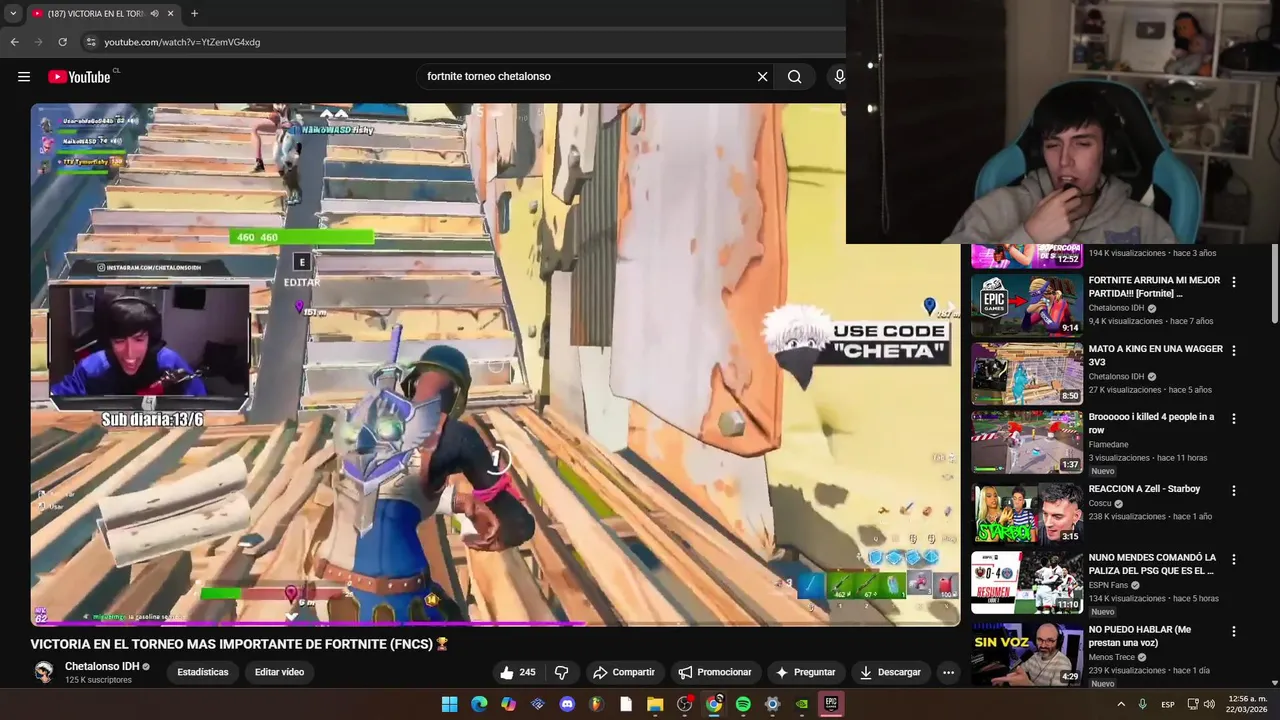Go back with browser back arrow
Image resolution: width=1280 pixels, height=720 pixels.
click(x=14, y=42)
